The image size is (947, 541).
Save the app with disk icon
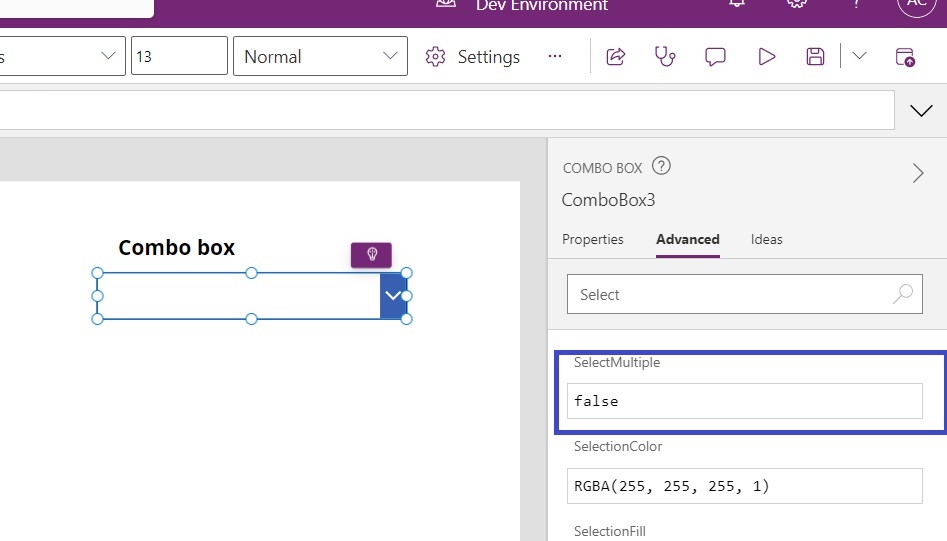click(x=815, y=57)
